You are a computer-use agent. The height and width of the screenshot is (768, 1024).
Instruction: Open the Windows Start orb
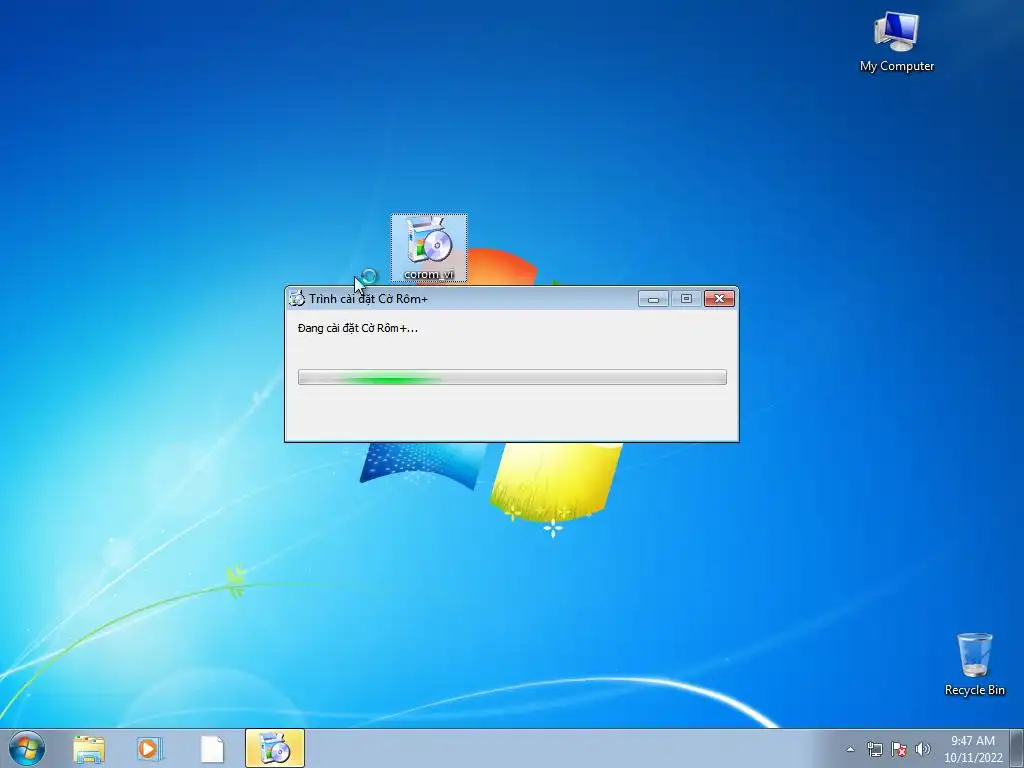[27, 748]
